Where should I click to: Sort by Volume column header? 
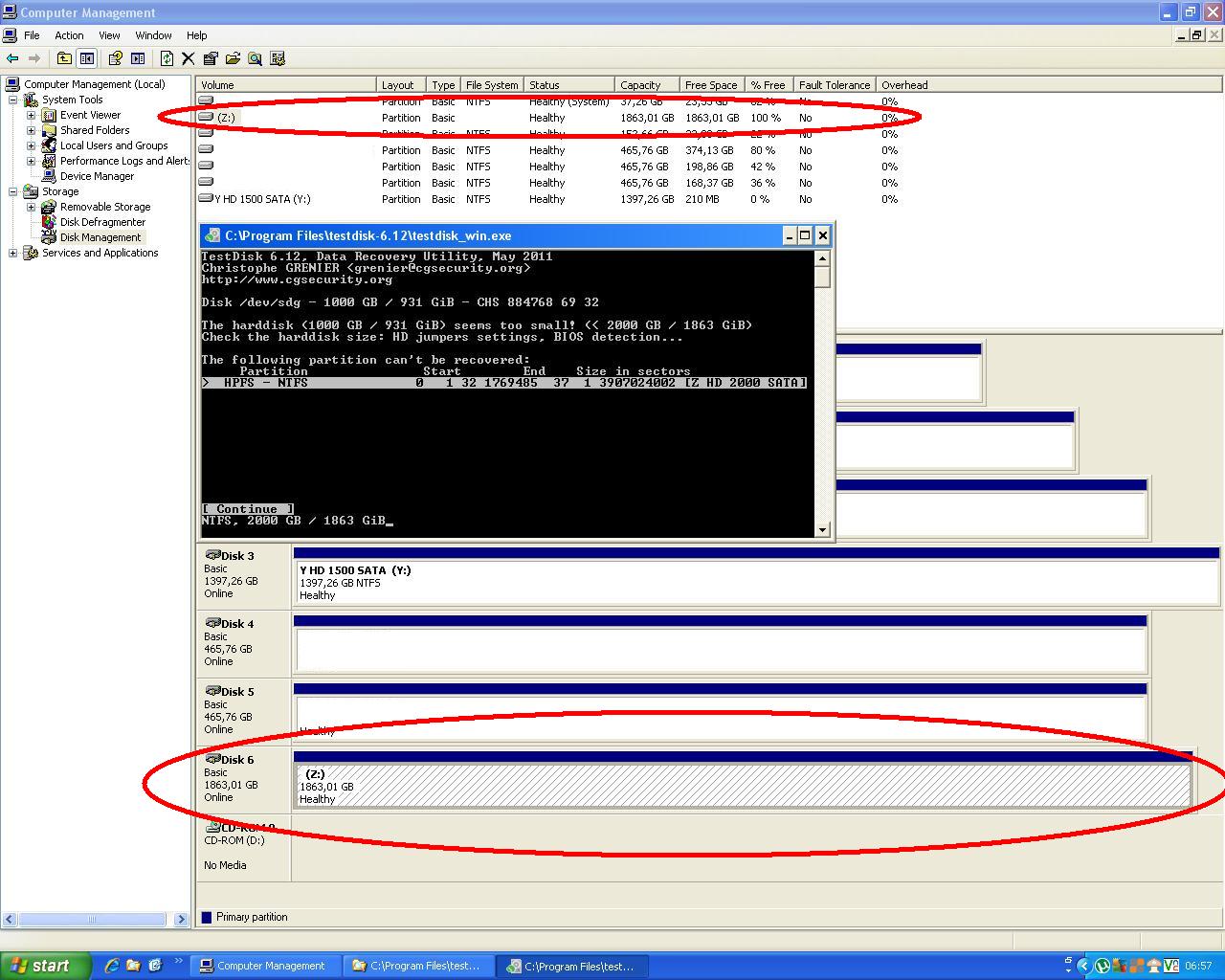tap(286, 85)
